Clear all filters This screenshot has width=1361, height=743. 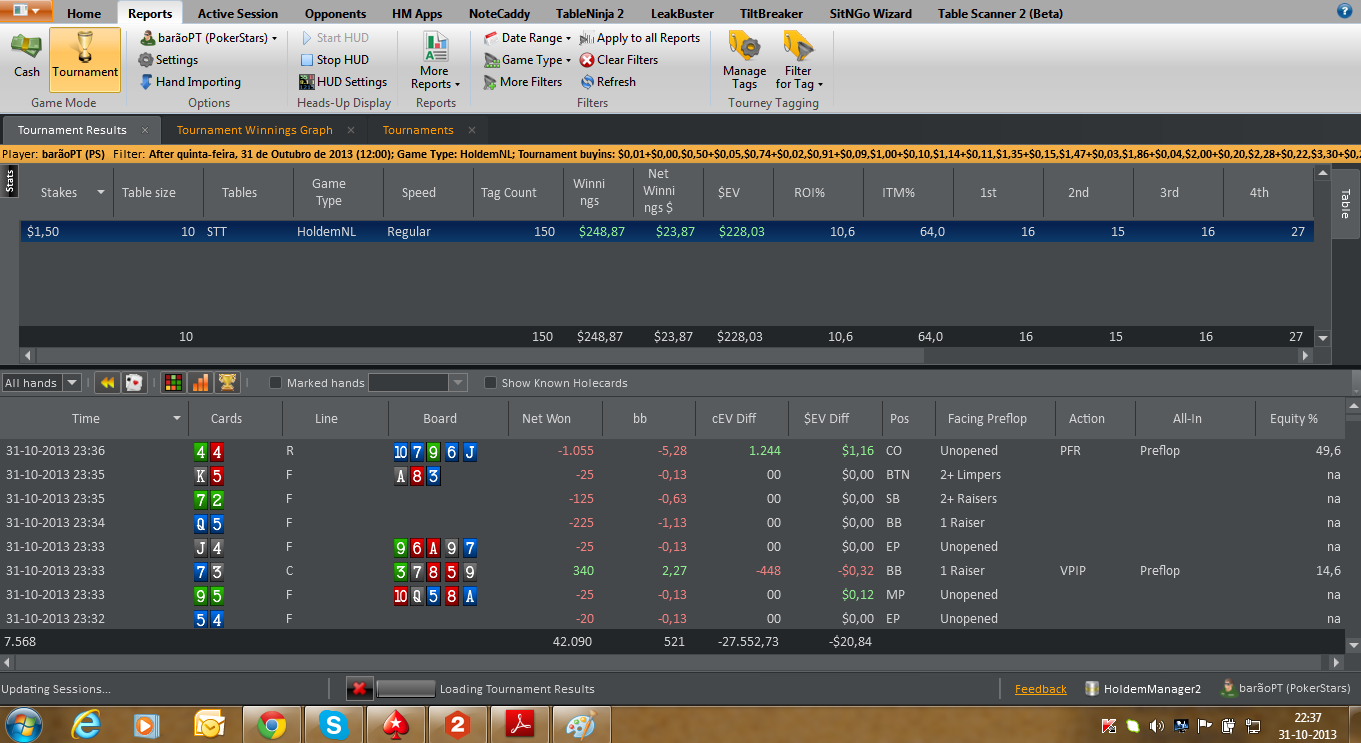[619, 60]
